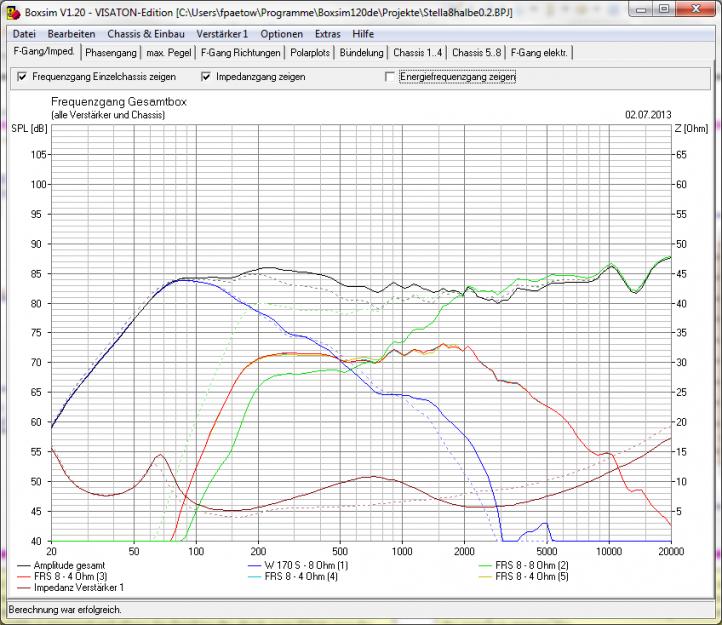Uncheck Frequenzgang Einzelchassis zeigen checkbox
Image resolution: width=722 pixels, height=625 pixels.
(22, 76)
